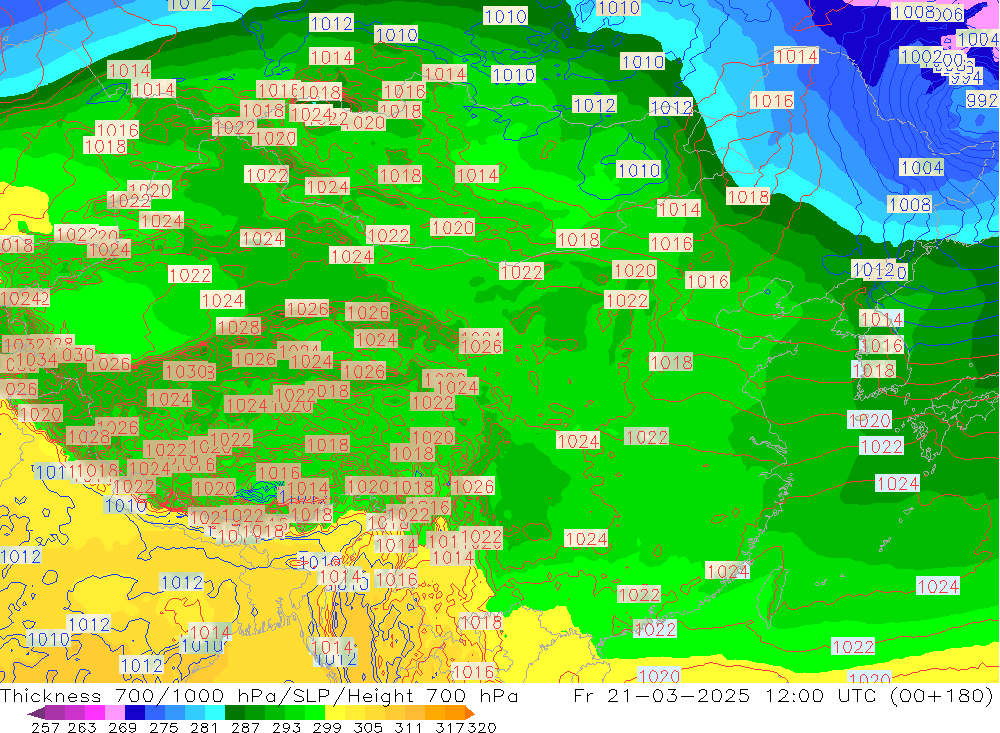Screen dimensions: 1000x733
Task: Click the legend value '281'
Action: pos(204,727)
